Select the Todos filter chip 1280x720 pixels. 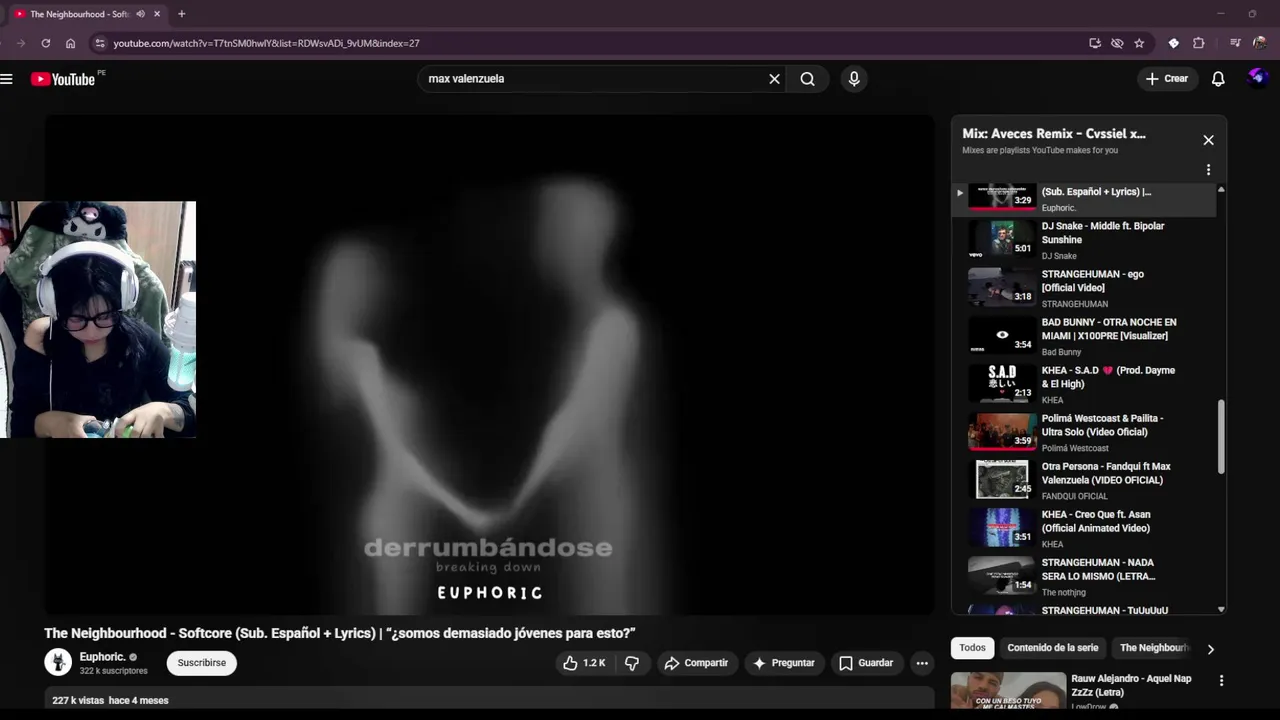[972, 648]
